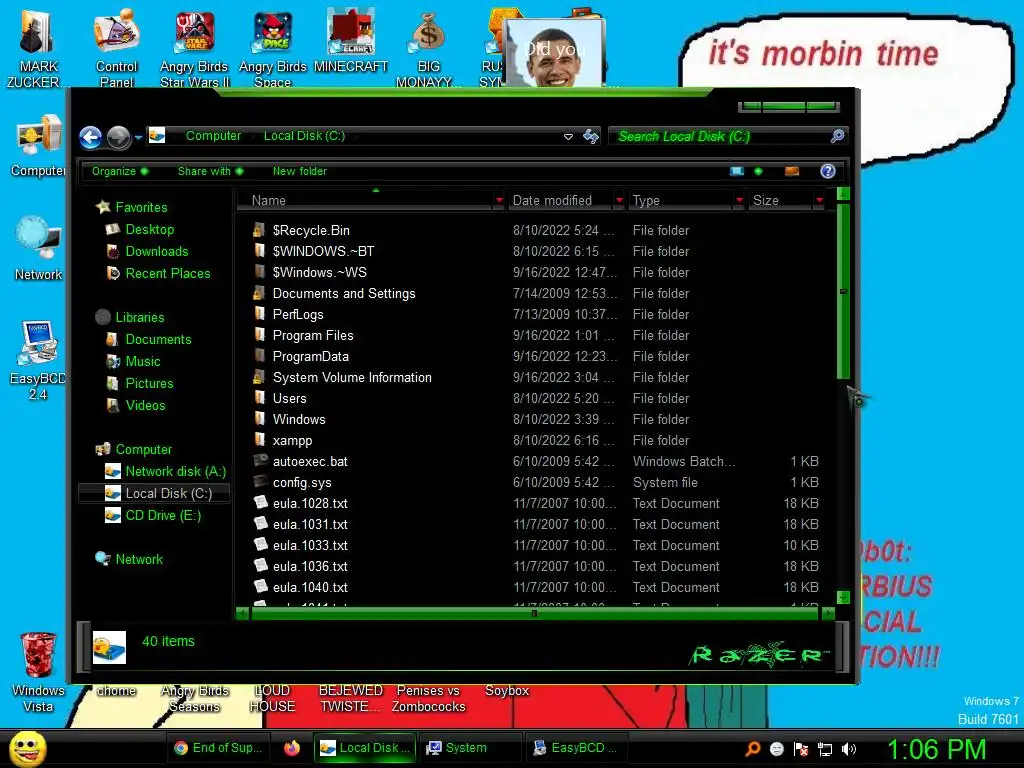Select the Program Files folder

pos(313,336)
